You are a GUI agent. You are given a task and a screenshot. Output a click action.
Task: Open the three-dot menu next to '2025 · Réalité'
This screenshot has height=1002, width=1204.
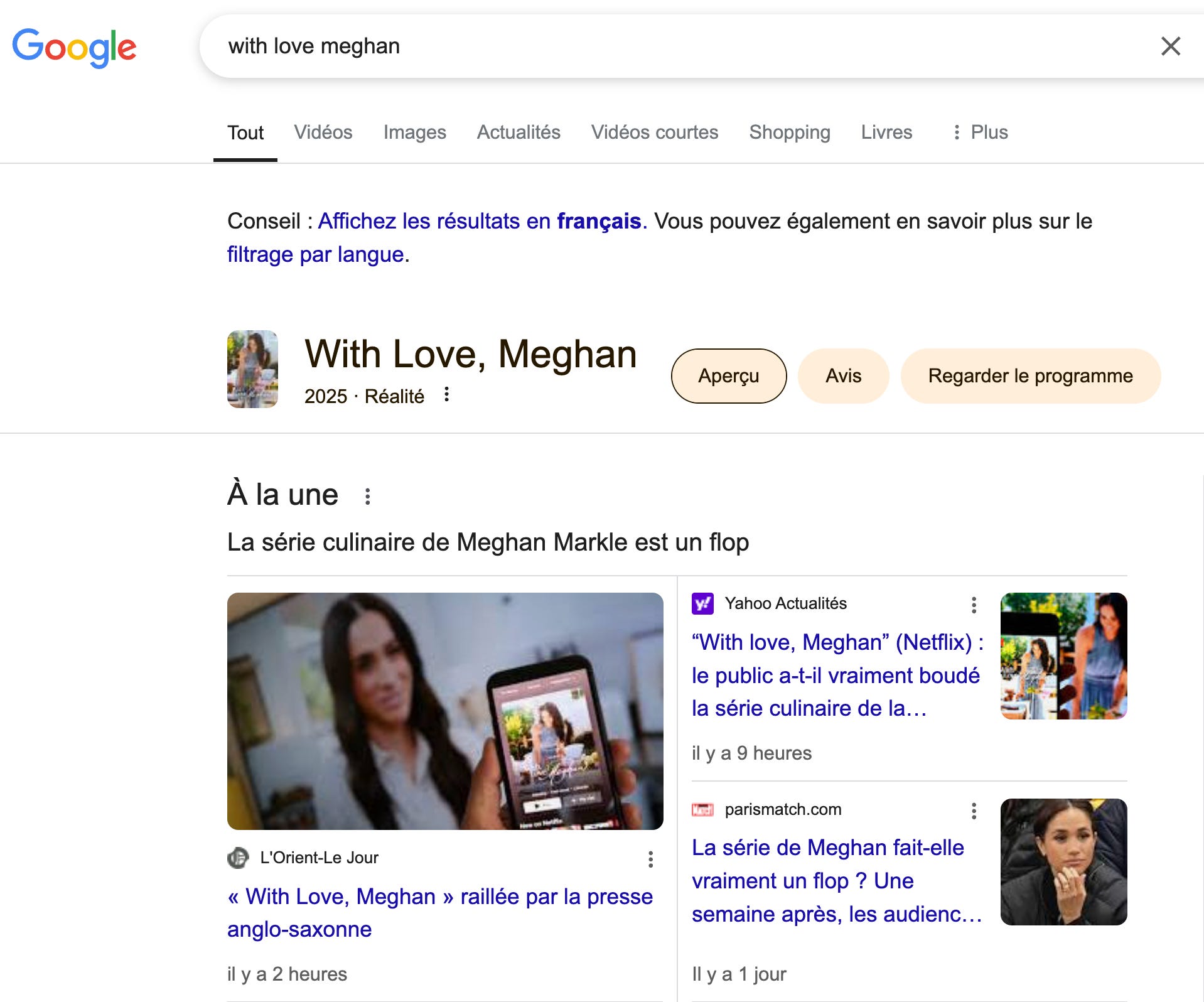point(446,395)
